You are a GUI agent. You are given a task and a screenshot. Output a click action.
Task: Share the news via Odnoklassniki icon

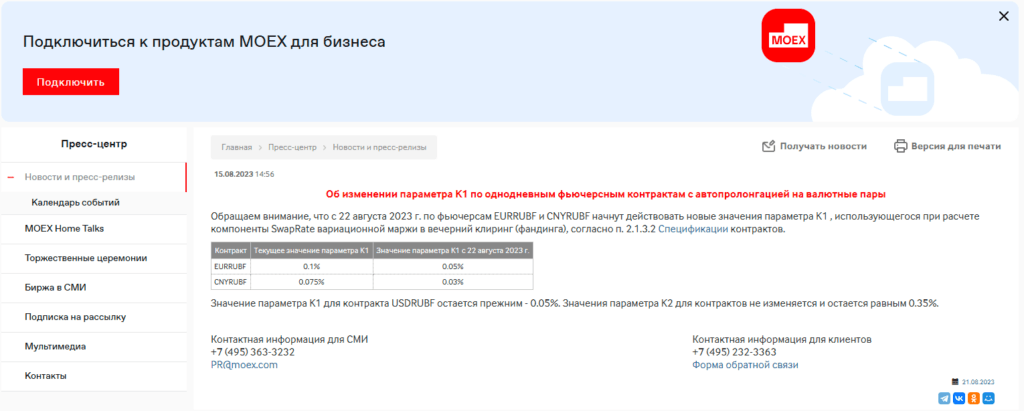click(x=974, y=398)
